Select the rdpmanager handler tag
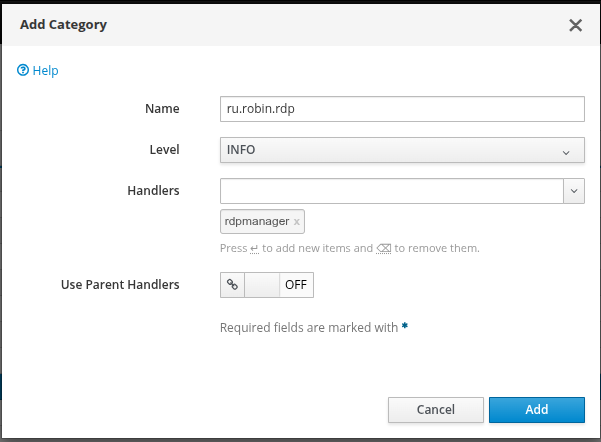601x442 pixels. (257, 221)
